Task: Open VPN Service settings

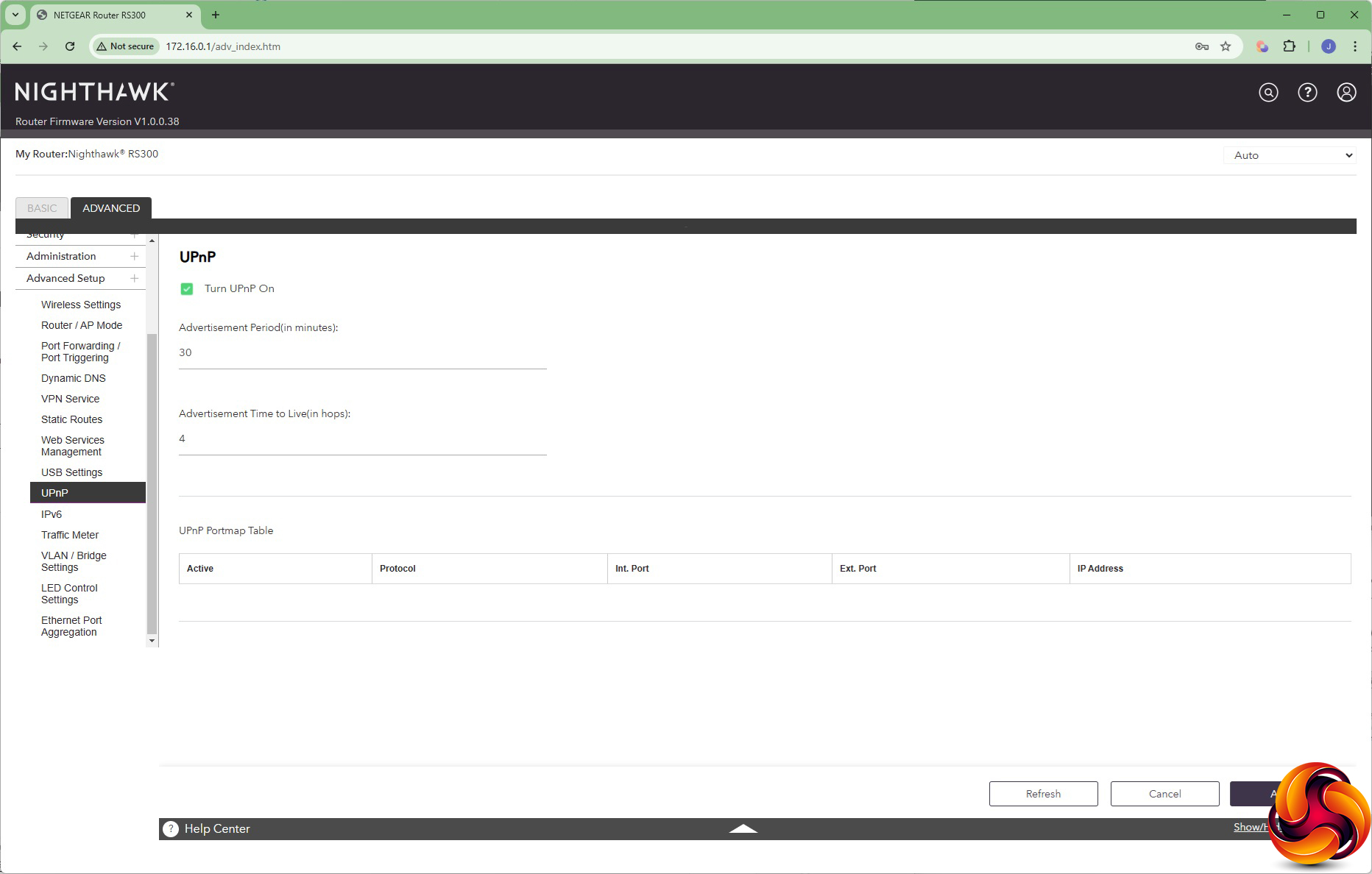Action: [x=70, y=399]
